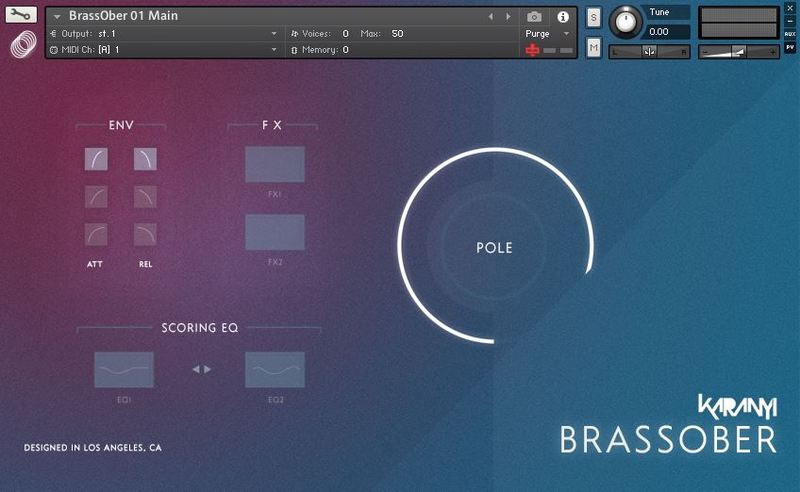Expand the instrument name dropdown arrow
Screen dimensions: 800x492
point(57,17)
